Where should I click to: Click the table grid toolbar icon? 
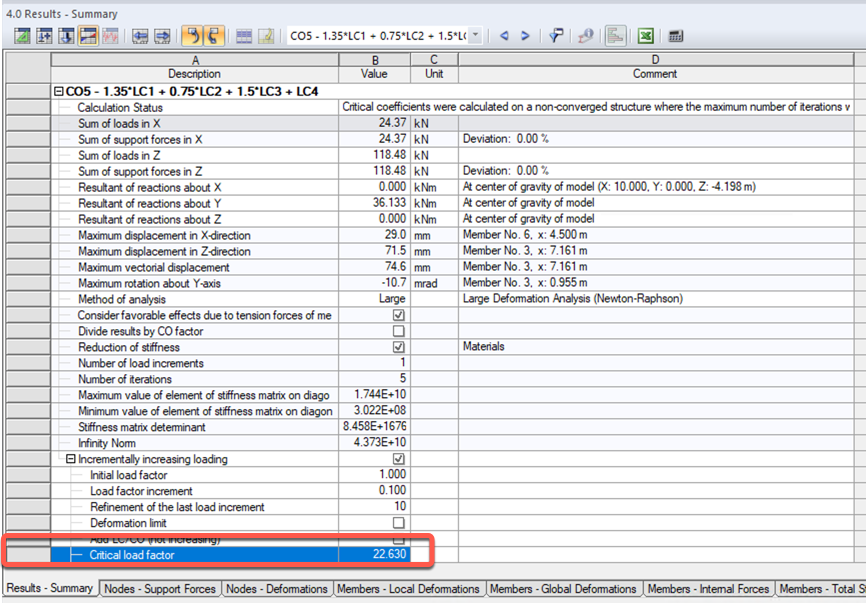[244, 36]
